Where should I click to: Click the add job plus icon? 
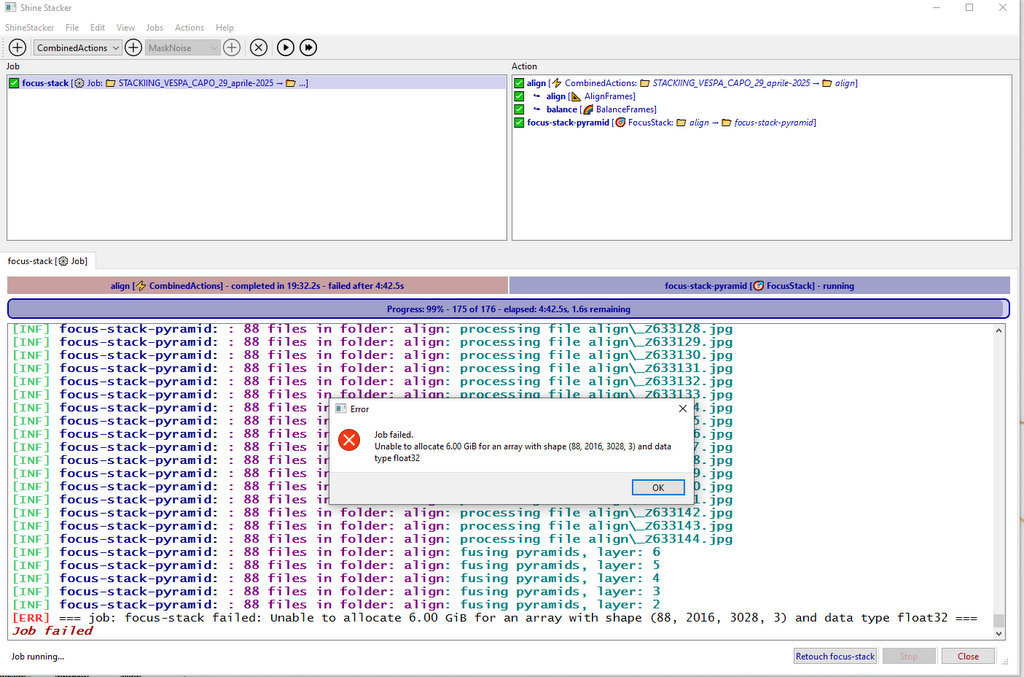click(17, 47)
